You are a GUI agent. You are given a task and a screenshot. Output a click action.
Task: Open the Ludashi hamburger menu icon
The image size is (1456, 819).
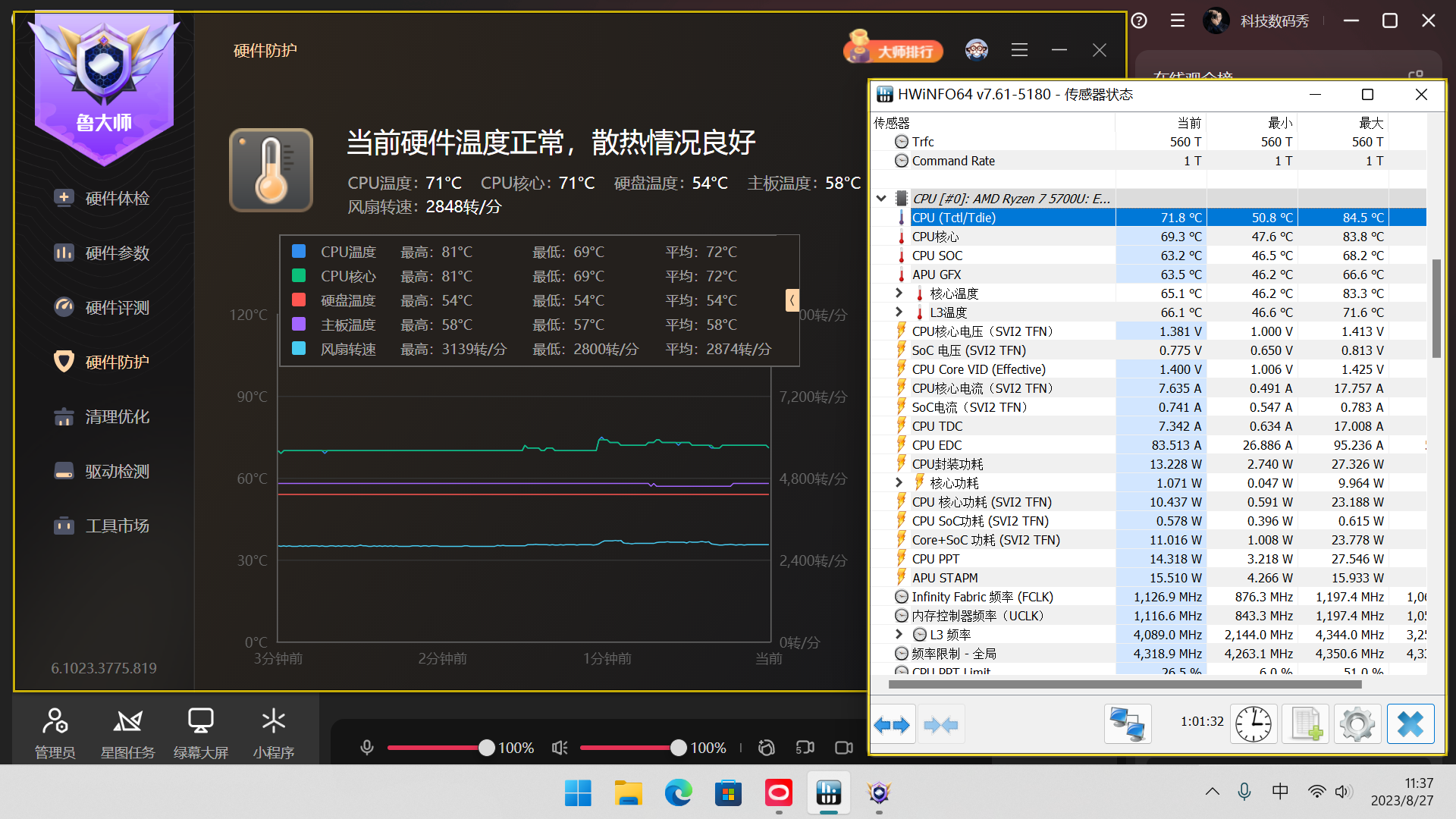coord(1019,50)
